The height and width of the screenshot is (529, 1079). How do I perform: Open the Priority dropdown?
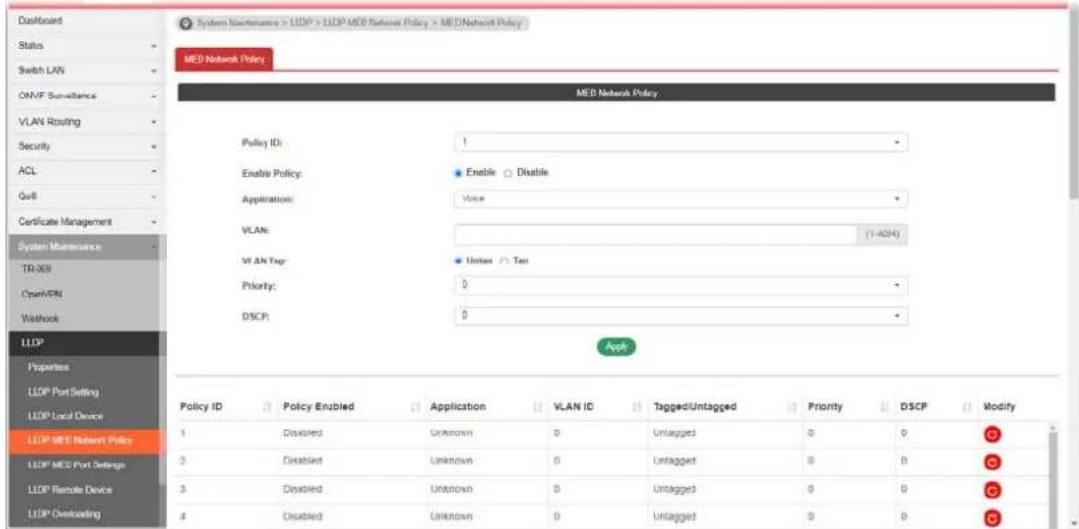click(681, 285)
